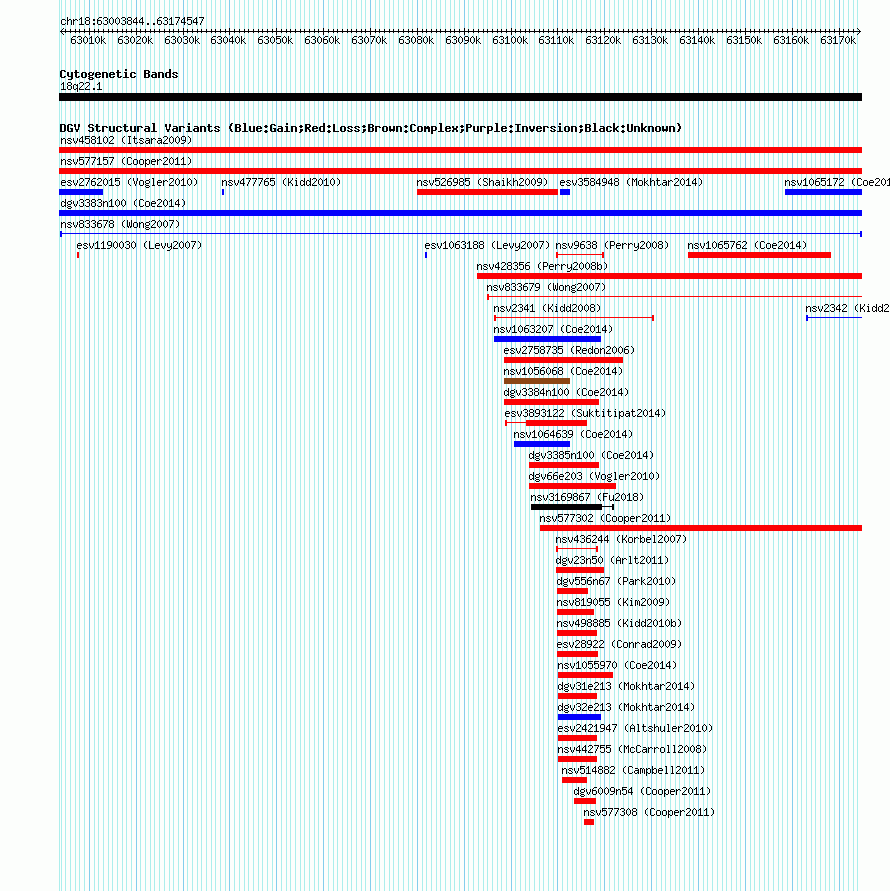The image size is (890, 891).
Task: Open dgv6009n54 (Cooper2011) variant label
Action: pyautogui.click(x=642, y=792)
